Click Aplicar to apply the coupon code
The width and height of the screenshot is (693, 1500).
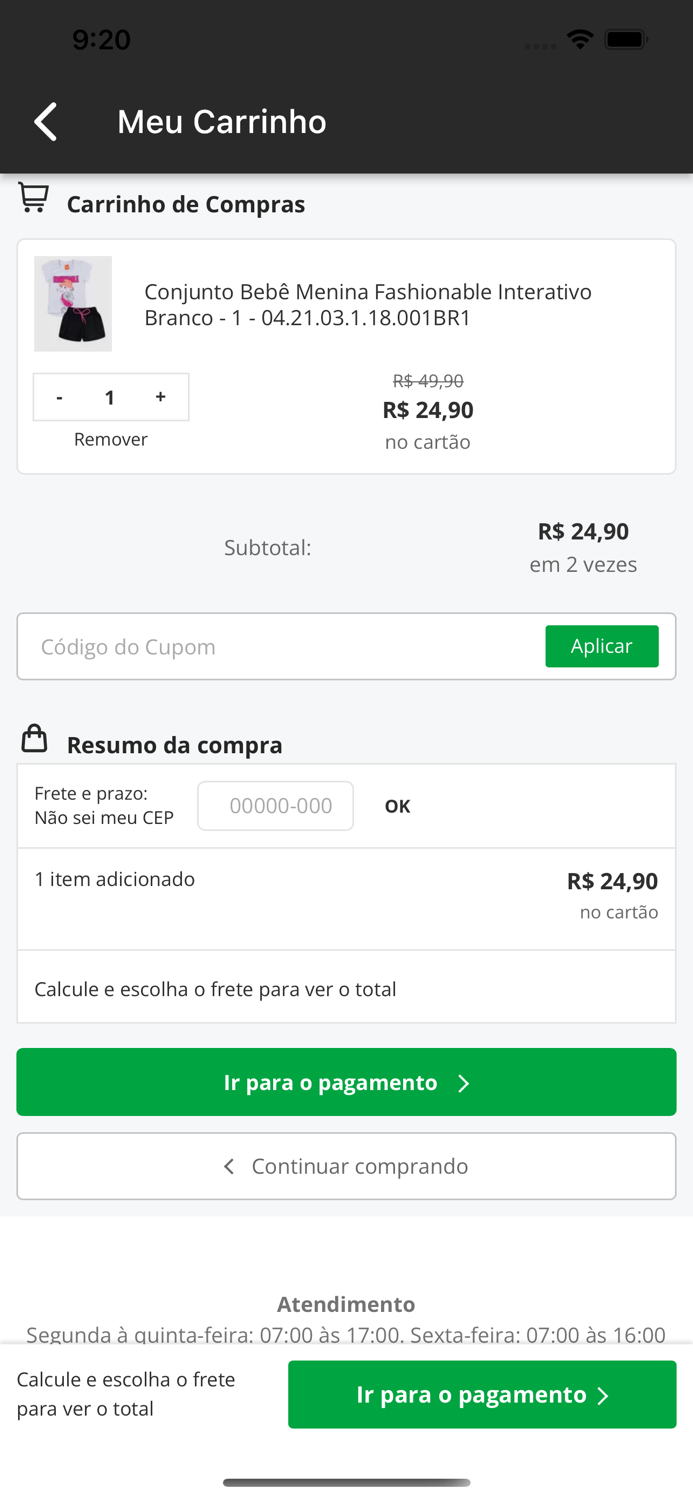[x=602, y=646]
